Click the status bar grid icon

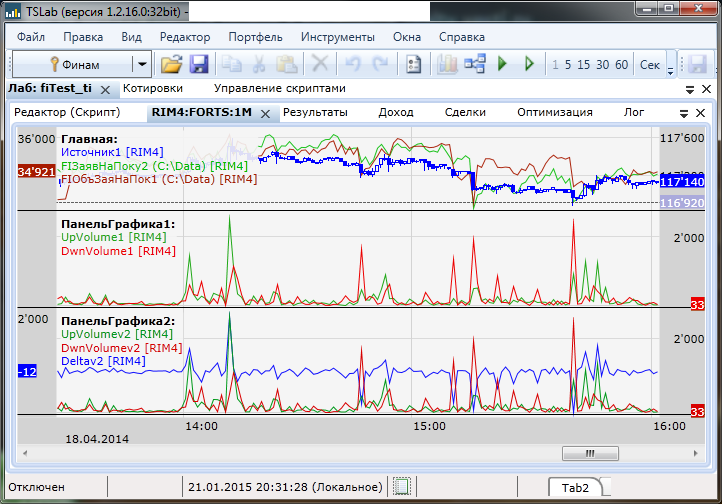point(402,487)
